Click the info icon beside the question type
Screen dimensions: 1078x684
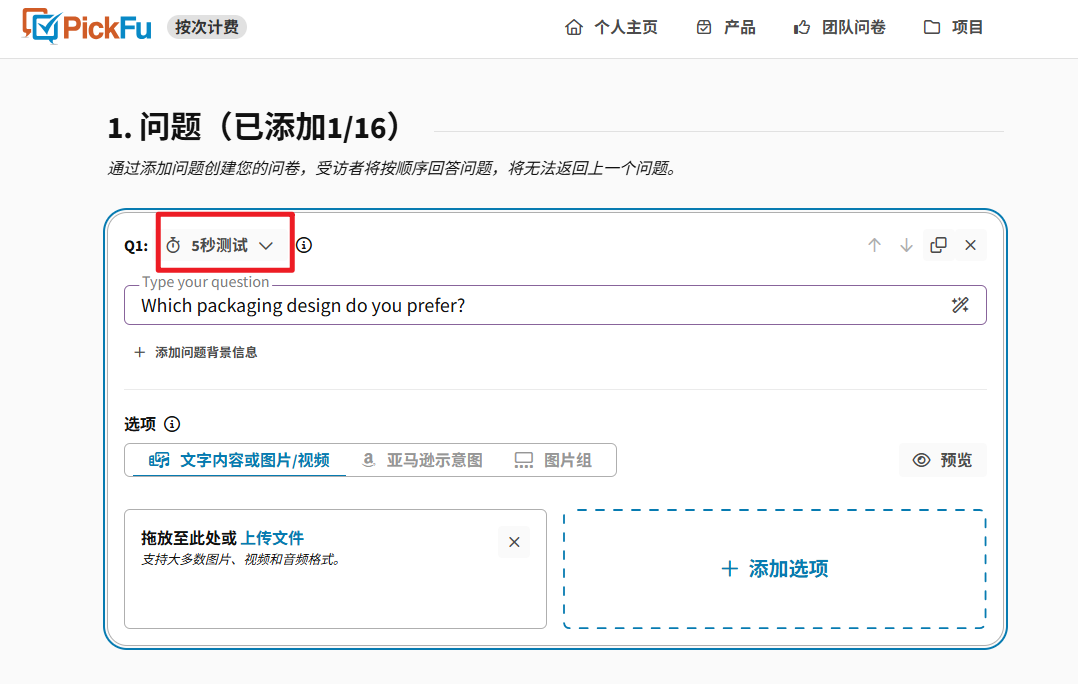click(304, 244)
